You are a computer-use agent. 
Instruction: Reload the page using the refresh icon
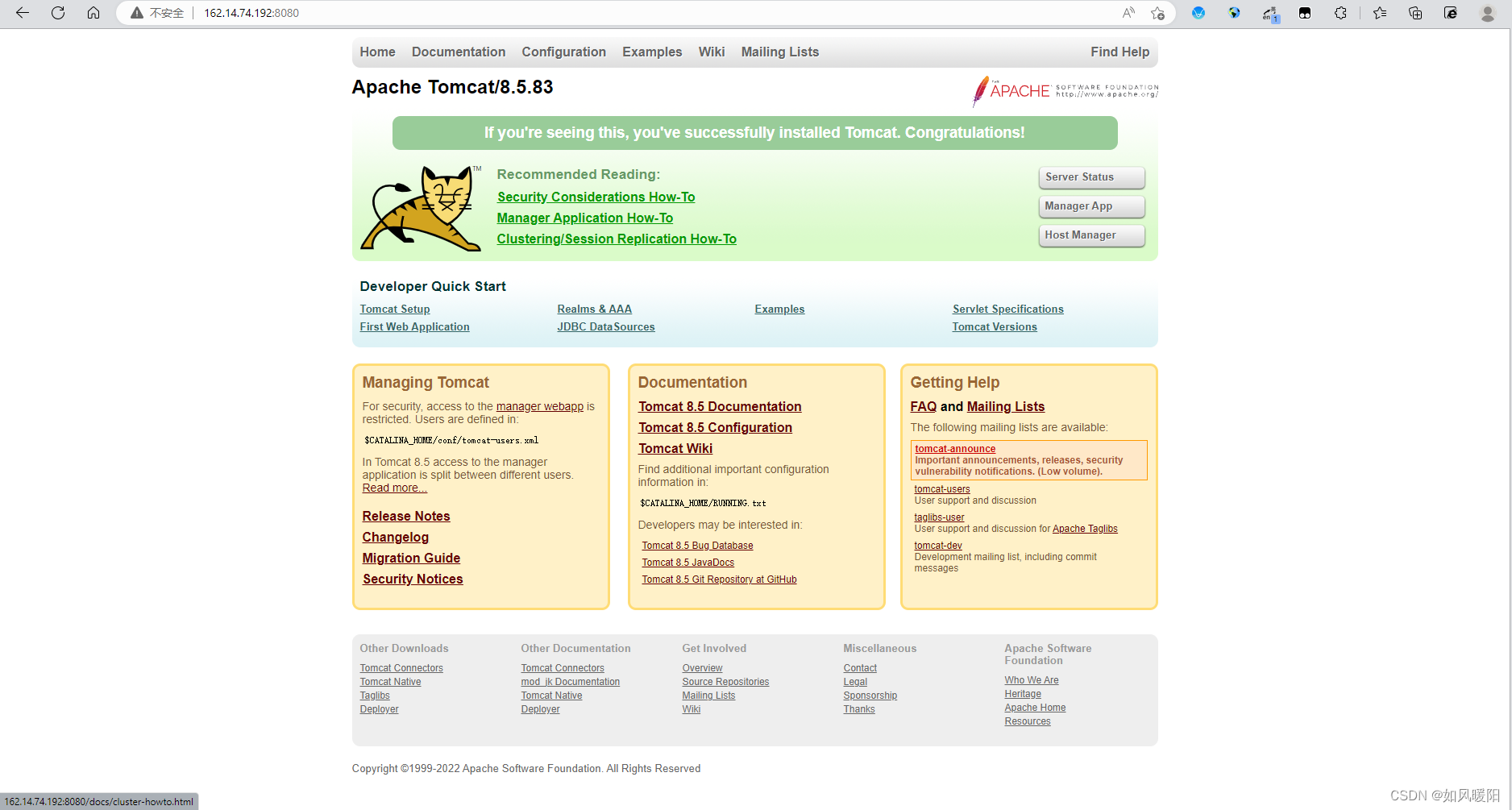click(58, 13)
